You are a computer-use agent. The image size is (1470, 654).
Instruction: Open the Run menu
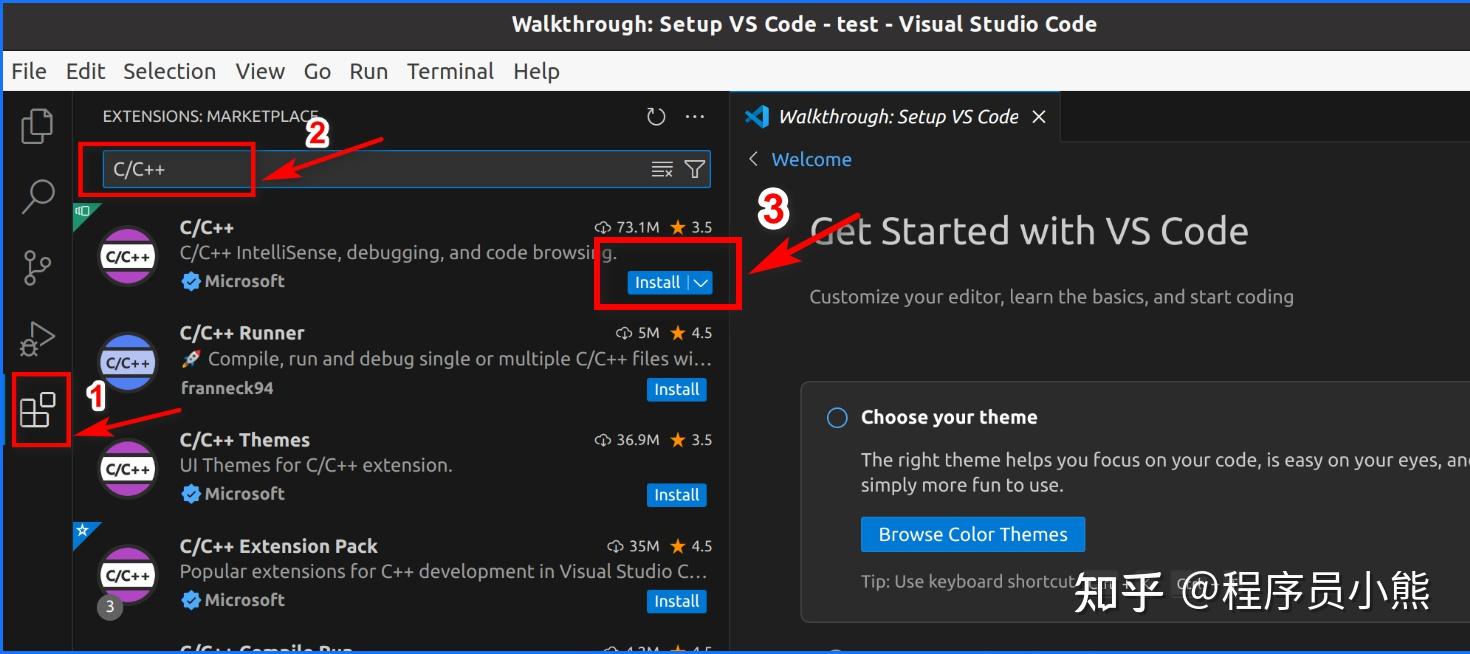[368, 71]
